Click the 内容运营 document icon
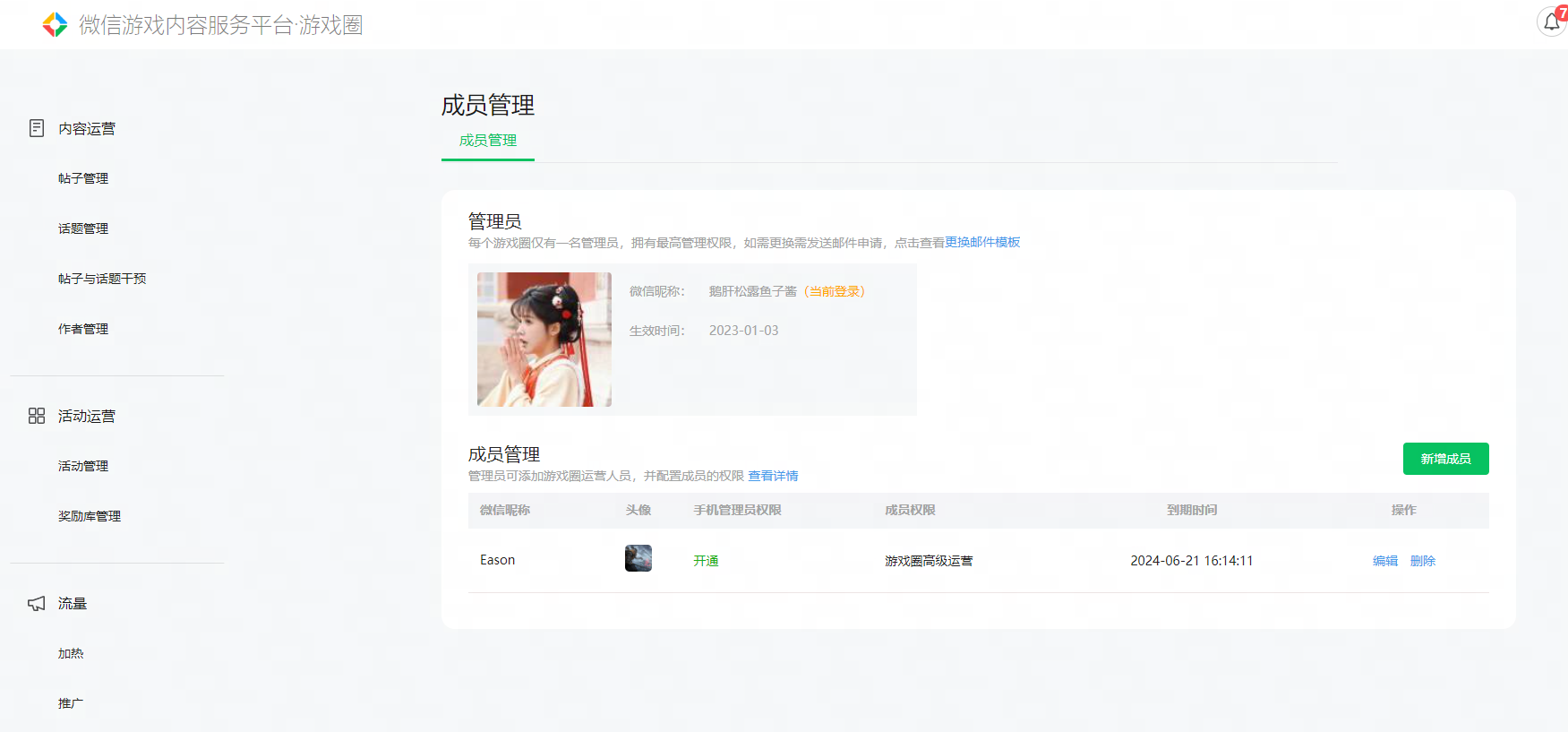 [37, 128]
